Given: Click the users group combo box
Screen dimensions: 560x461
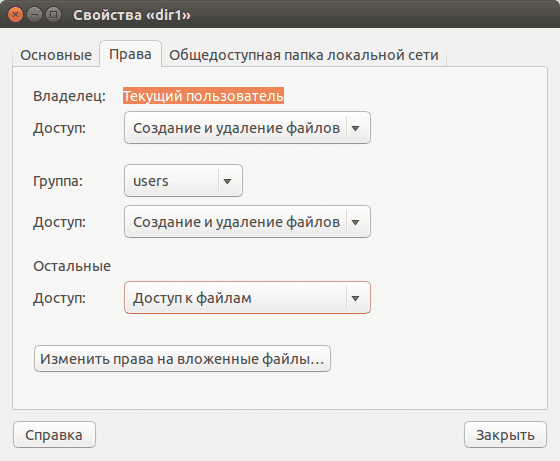Looking at the screenshot, I should [x=183, y=181].
